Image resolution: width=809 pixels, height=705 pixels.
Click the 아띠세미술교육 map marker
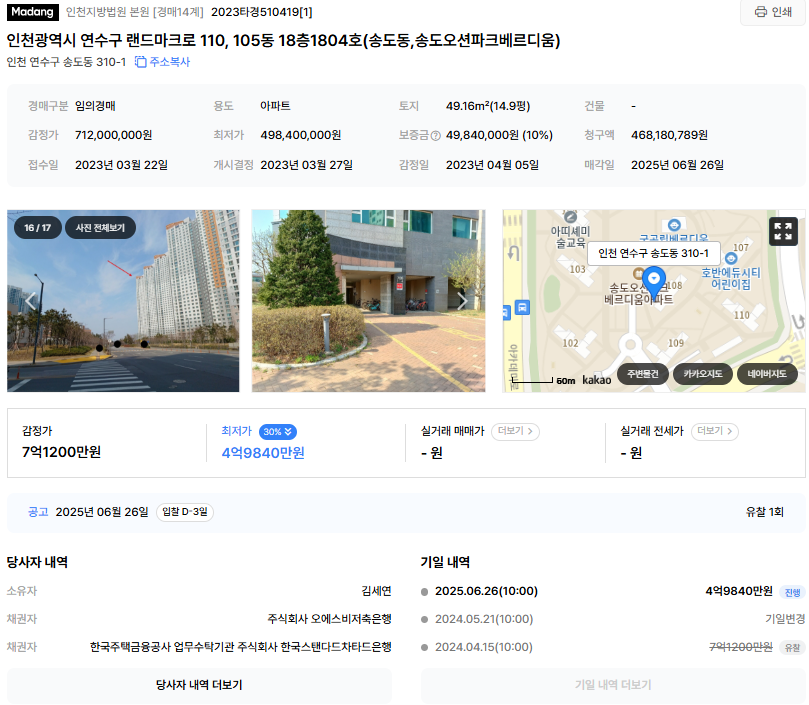tap(570, 217)
